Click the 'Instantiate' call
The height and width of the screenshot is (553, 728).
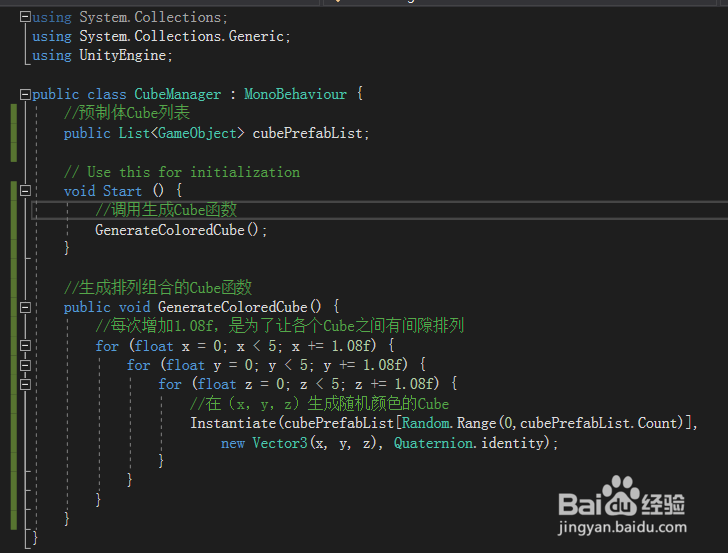[x=233, y=423]
